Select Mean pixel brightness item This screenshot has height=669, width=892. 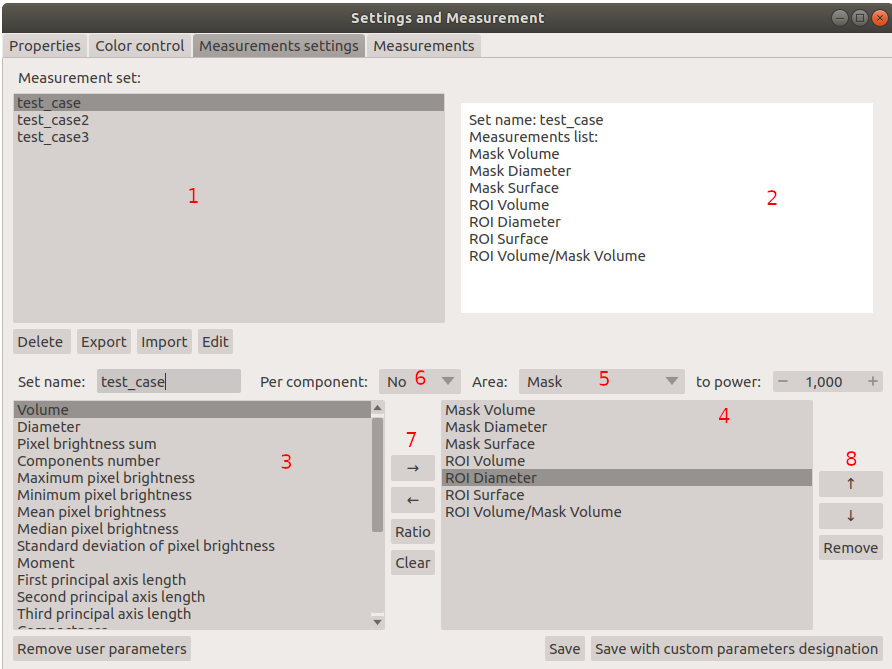point(192,512)
